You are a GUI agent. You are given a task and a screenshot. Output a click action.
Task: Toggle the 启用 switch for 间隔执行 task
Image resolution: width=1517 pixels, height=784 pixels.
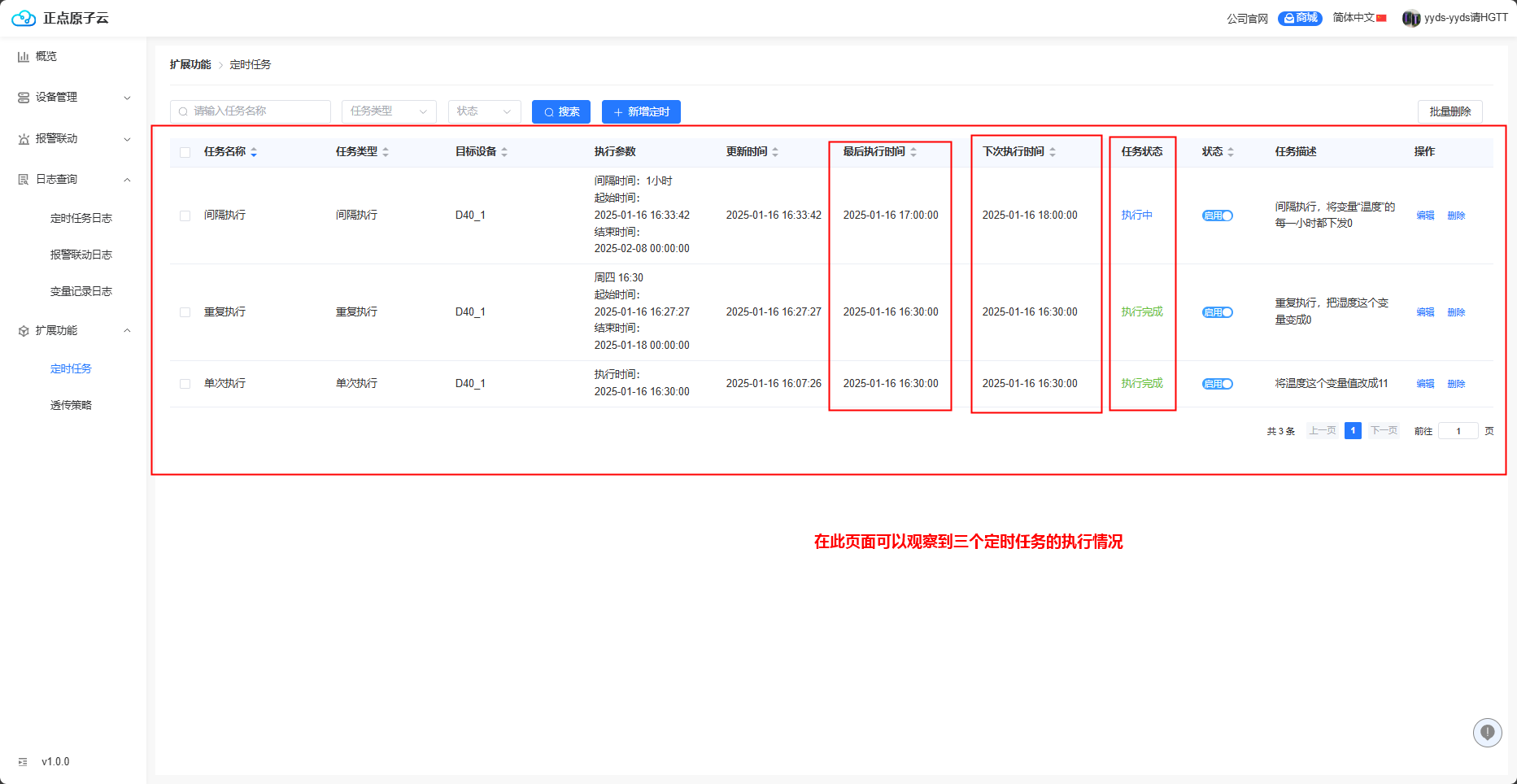tap(1217, 216)
